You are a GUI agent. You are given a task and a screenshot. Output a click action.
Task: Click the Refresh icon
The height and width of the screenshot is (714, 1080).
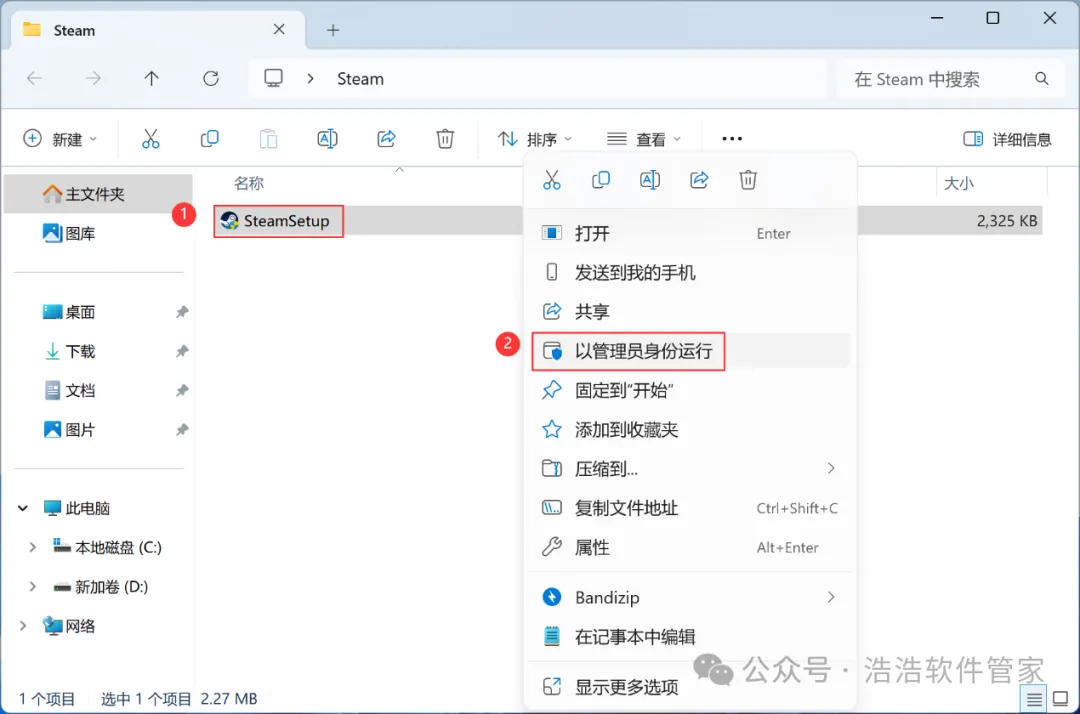[211, 78]
